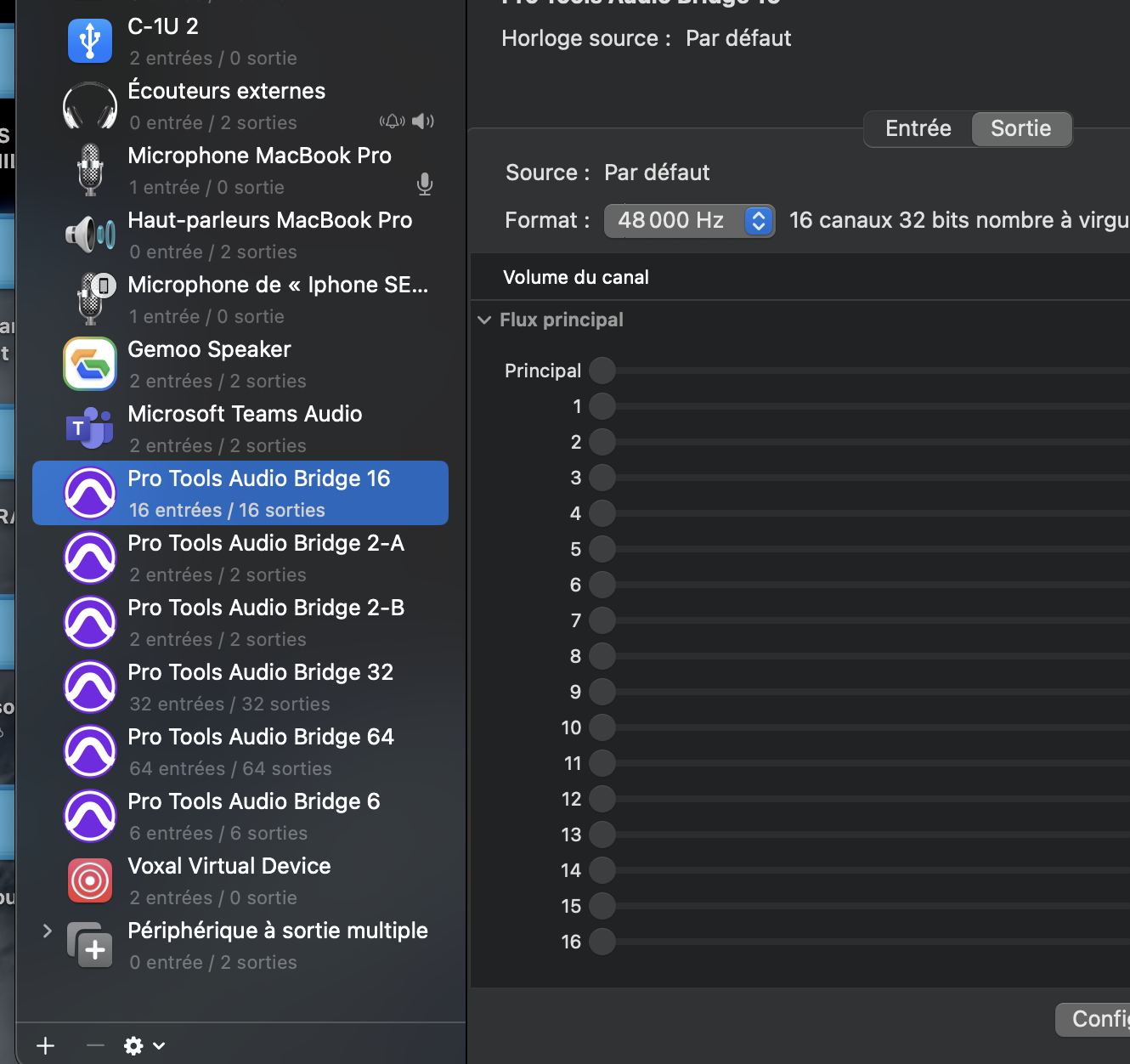Click the minus button to remove device
The width and height of the screenshot is (1130, 1064).
95,1045
